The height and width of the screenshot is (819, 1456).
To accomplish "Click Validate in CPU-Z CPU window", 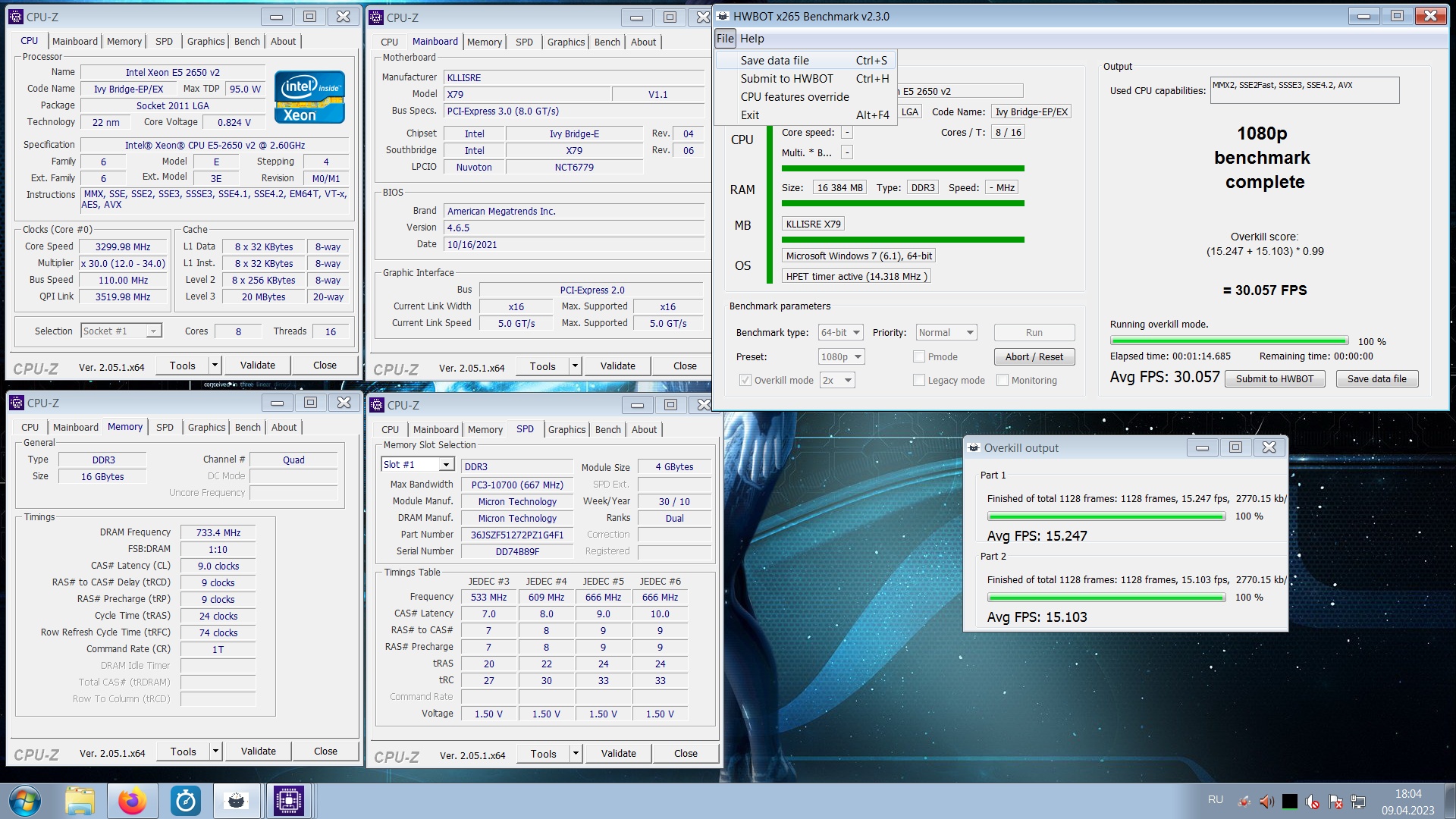I will (258, 366).
